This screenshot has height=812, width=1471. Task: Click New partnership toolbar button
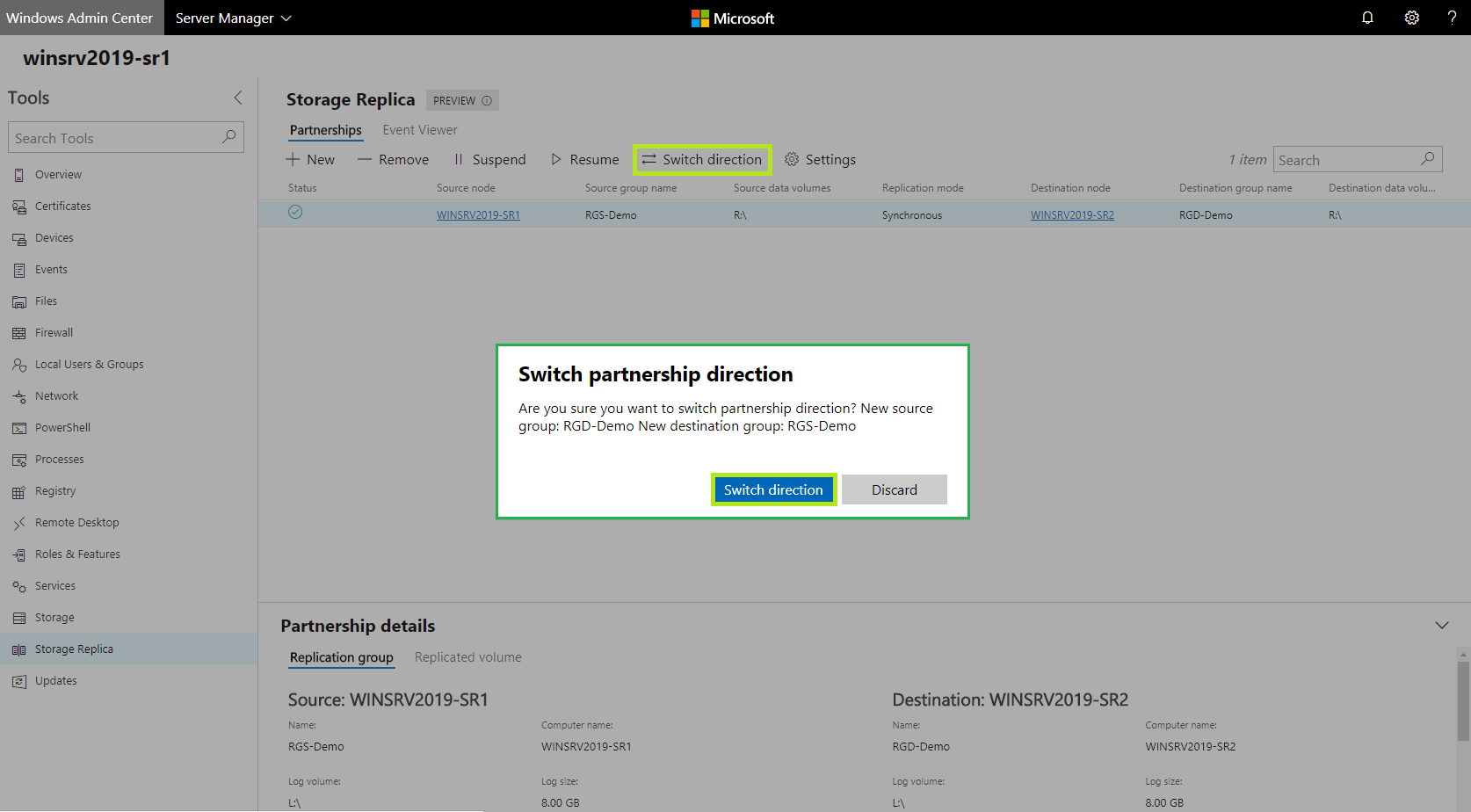310,159
